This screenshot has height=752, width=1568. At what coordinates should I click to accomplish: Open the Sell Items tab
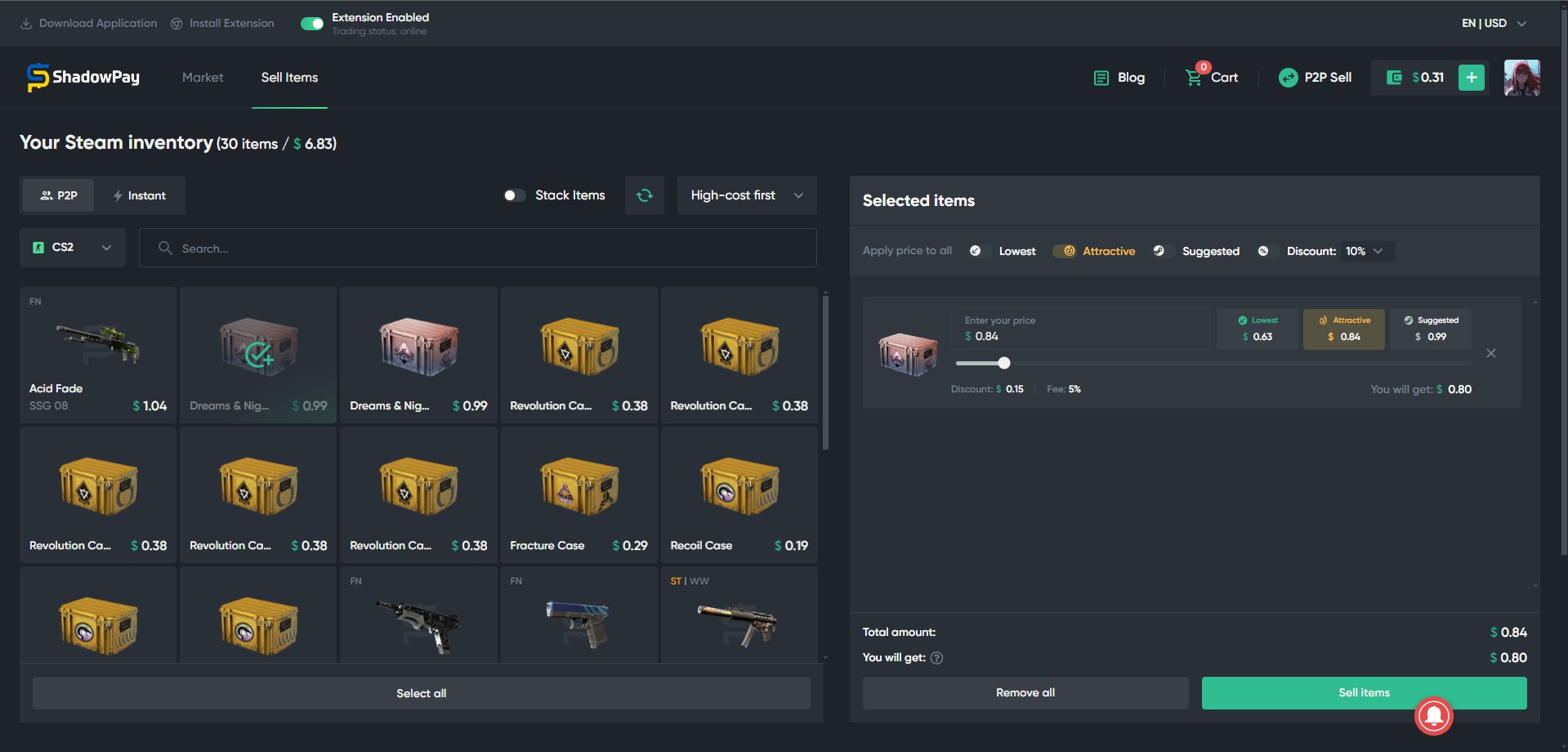point(289,78)
